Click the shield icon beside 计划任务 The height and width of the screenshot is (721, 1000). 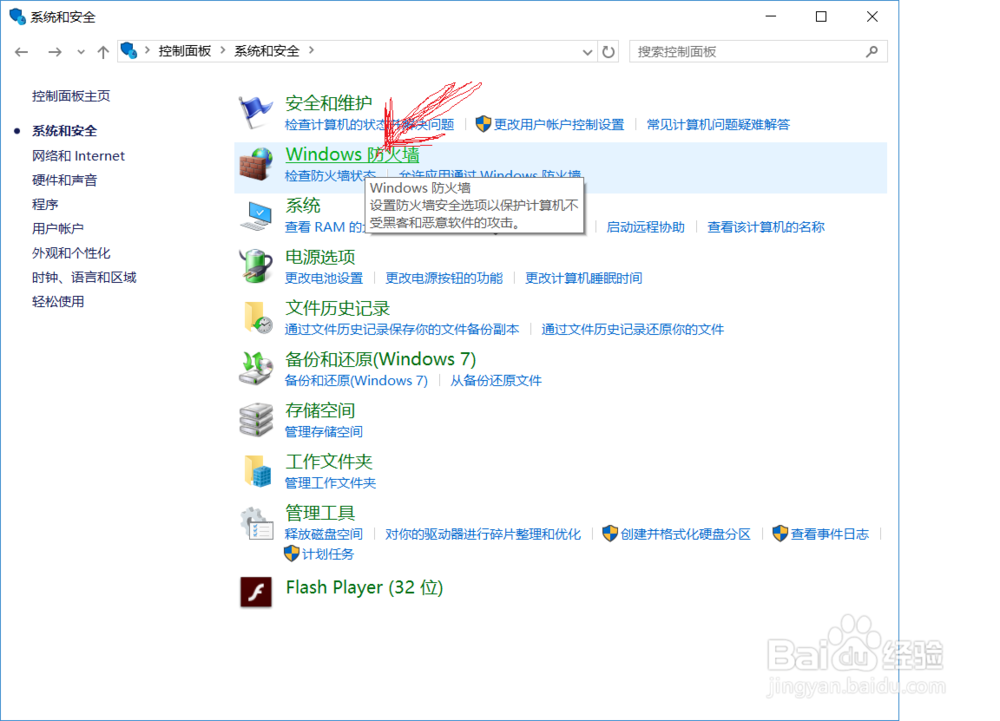291,553
